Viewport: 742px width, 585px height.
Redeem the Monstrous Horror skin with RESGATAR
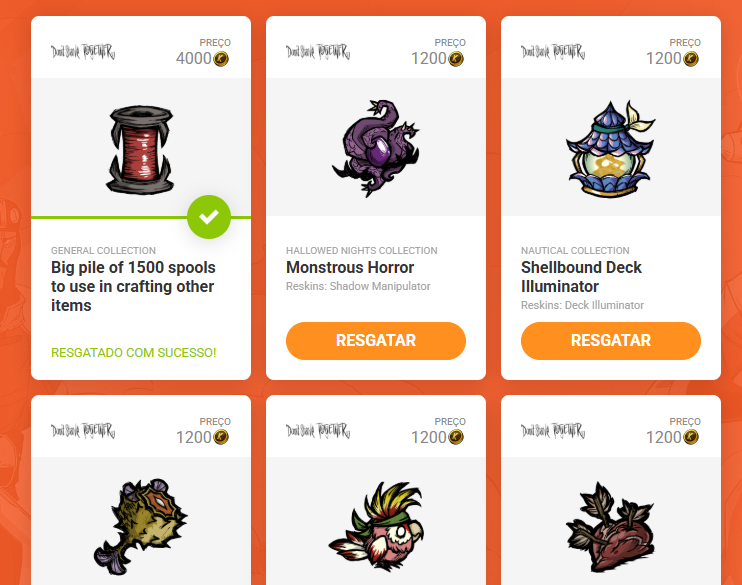click(376, 340)
